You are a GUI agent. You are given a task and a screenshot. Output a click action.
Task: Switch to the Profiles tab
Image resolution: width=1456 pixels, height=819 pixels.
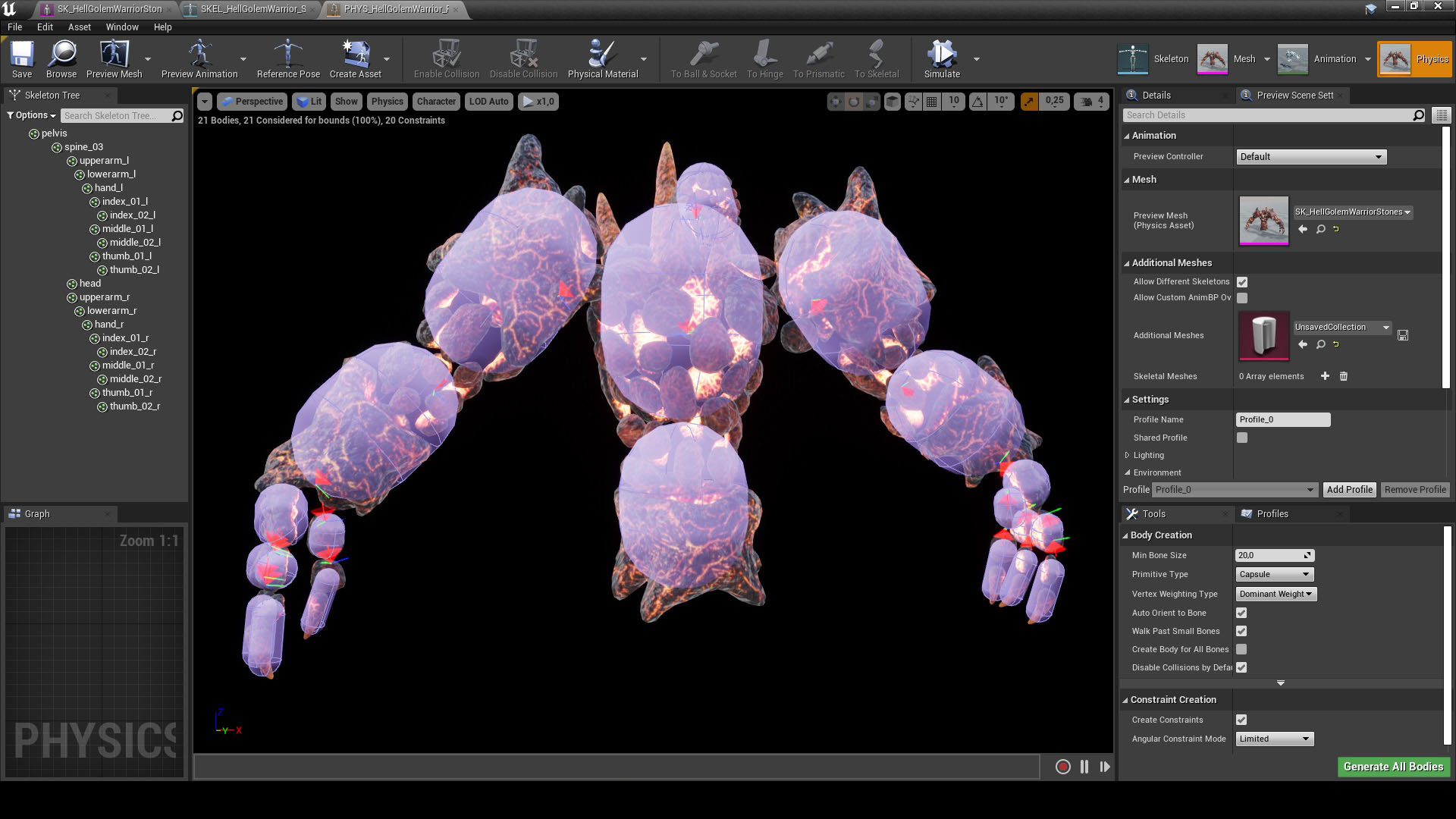point(1272,513)
